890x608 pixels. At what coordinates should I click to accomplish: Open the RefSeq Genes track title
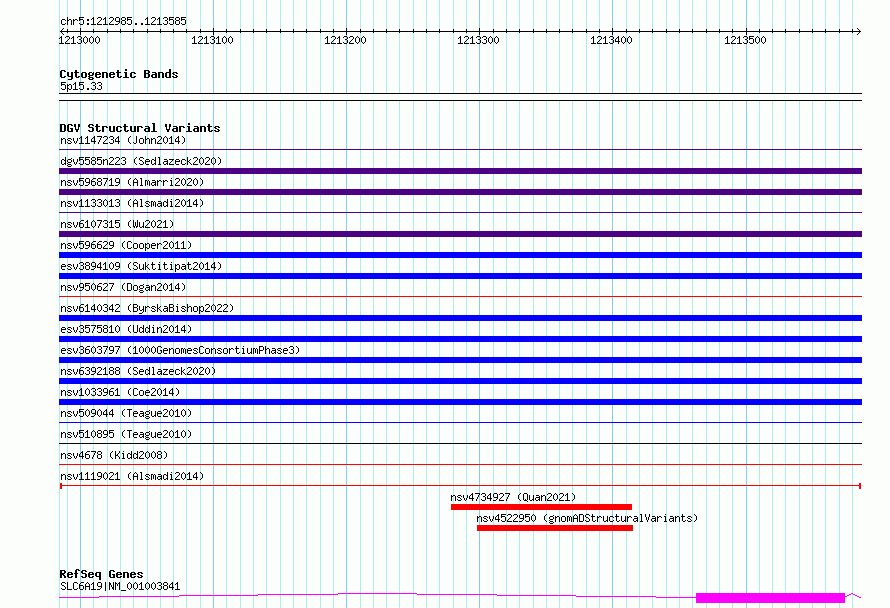(101, 575)
